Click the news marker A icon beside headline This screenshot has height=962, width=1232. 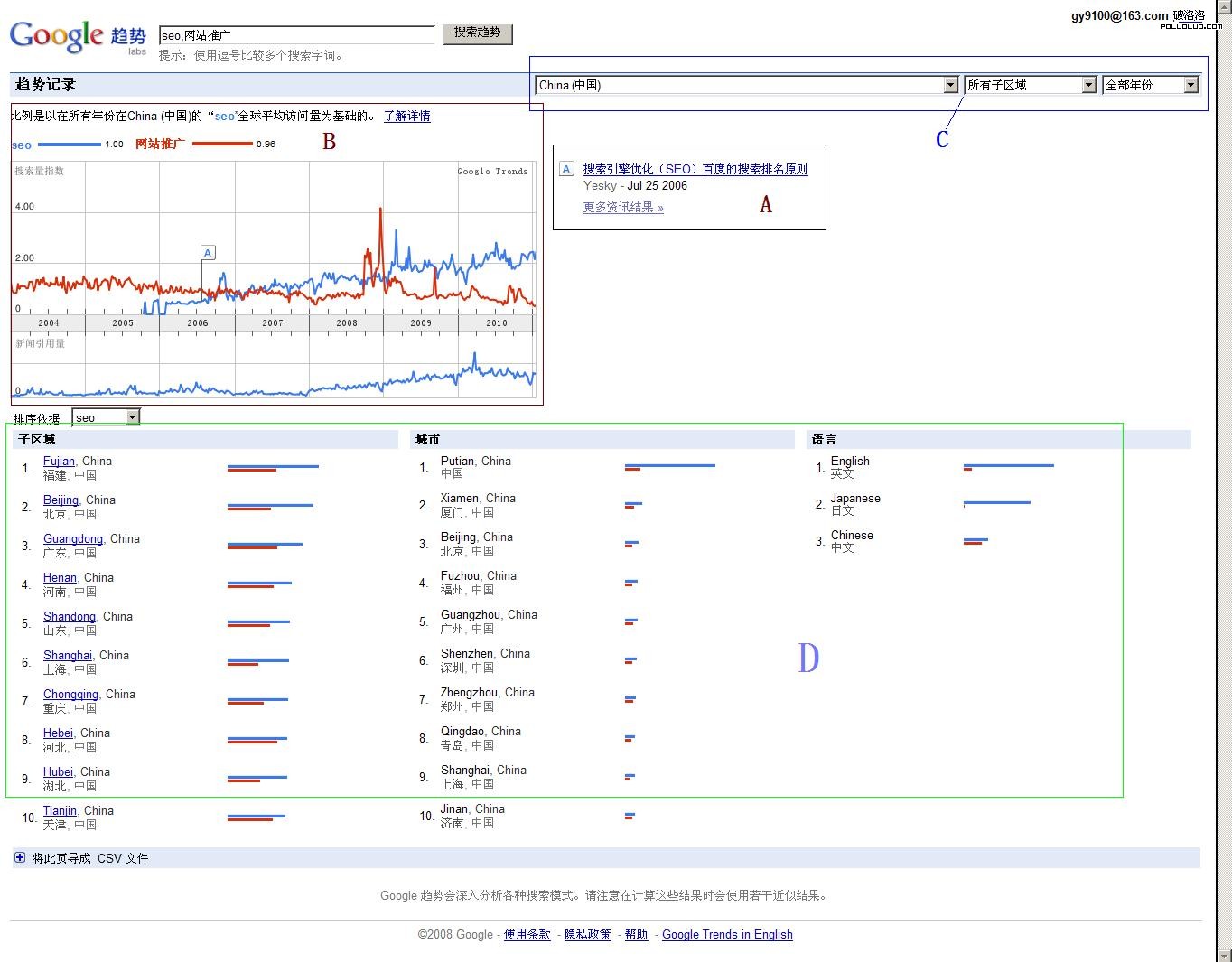(566, 169)
